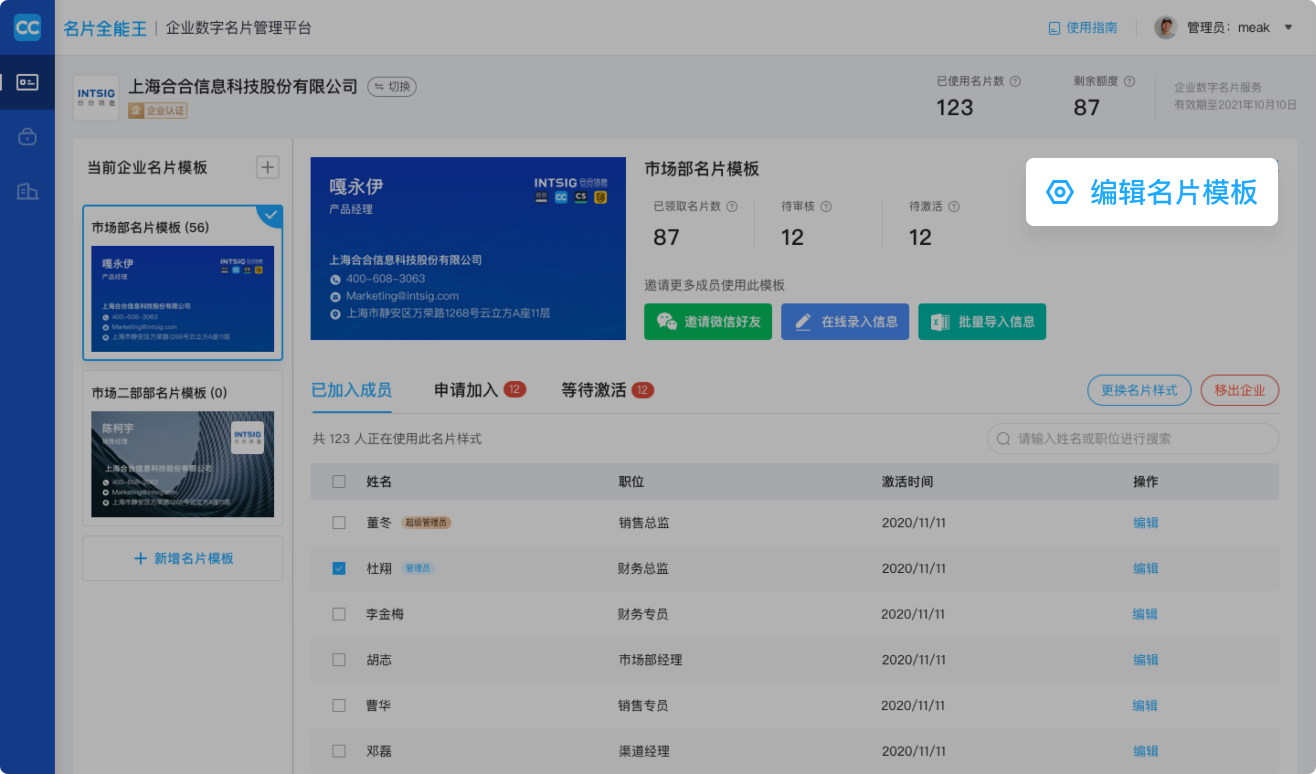Click 财务总监 position cell
Viewport: 1316px width, 774px height.
click(x=644, y=569)
